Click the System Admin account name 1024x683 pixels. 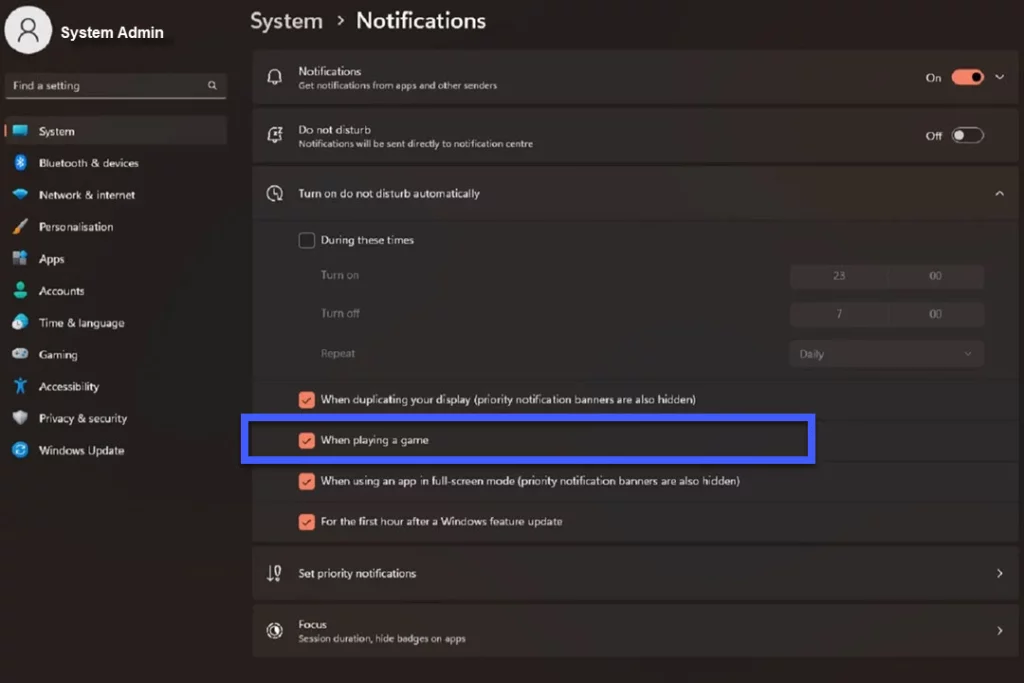pyautogui.click(x=112, y=32)
